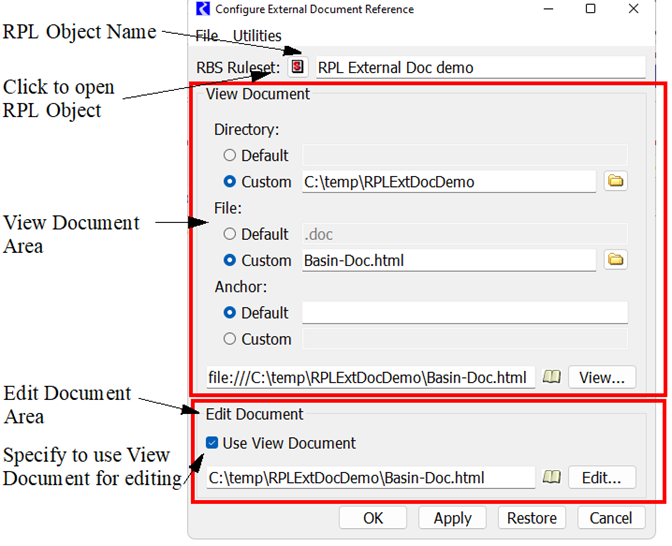Image resolution: width=672 pixels, height=546 pixels.
Task: Click the Restore button
Action: tap(531, 517)
